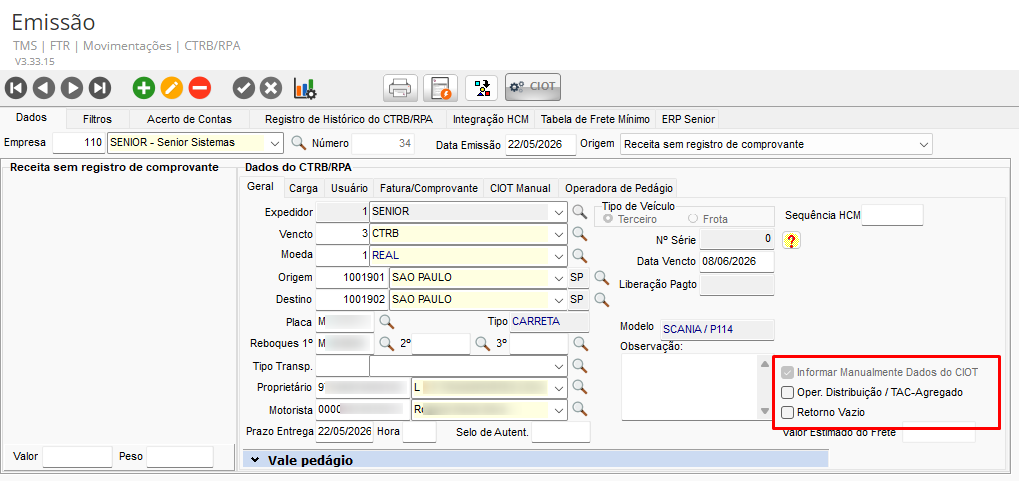Check the Retorno Vazio option
Image resolution: width=1019 pixels, height=481 pixels.
point(787,412)
